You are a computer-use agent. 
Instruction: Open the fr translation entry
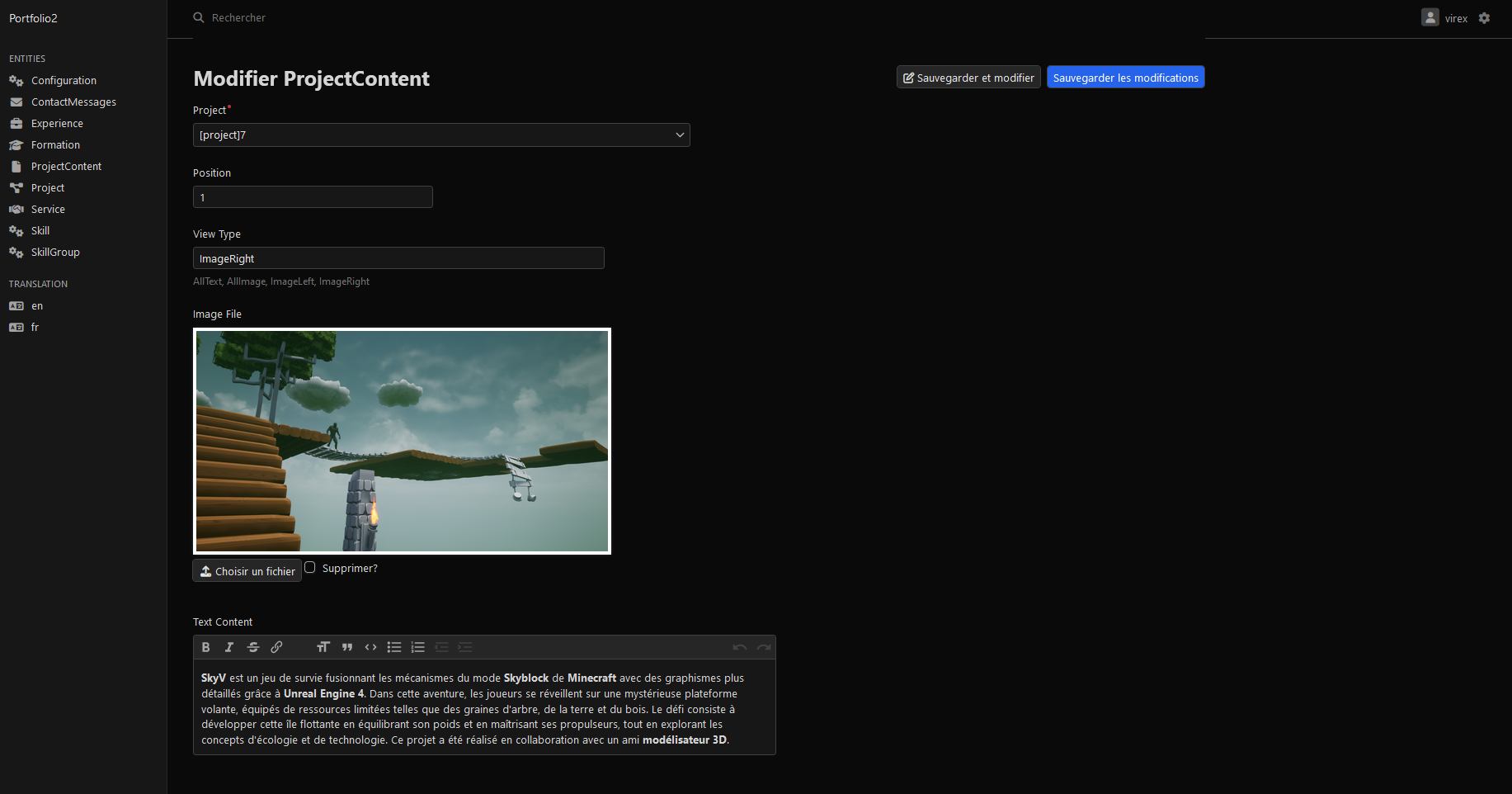click(35, 328)
